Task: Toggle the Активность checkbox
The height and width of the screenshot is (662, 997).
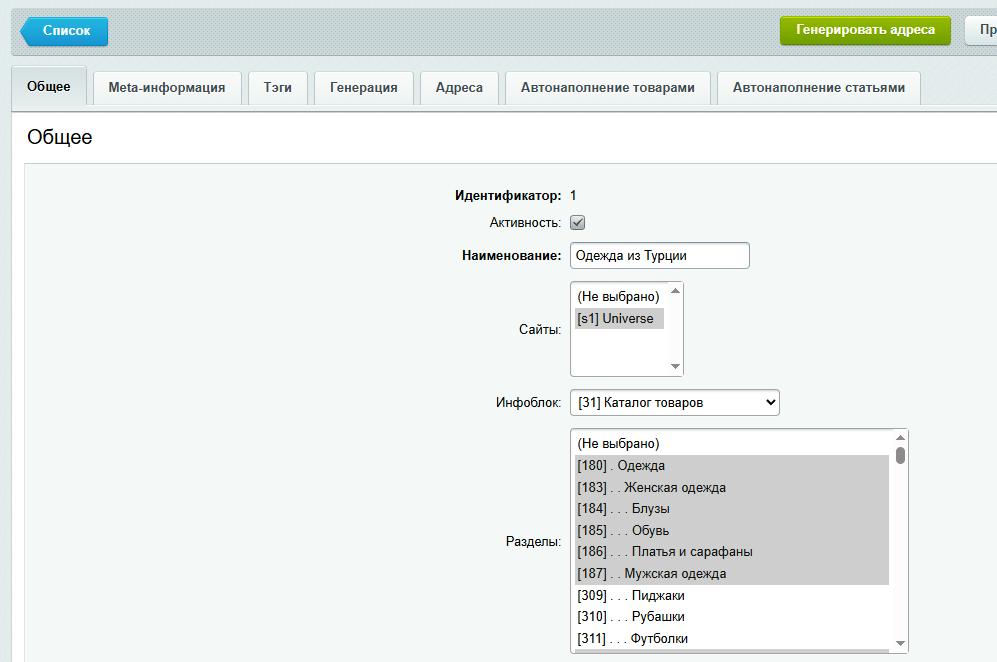Action: [577, 222]
